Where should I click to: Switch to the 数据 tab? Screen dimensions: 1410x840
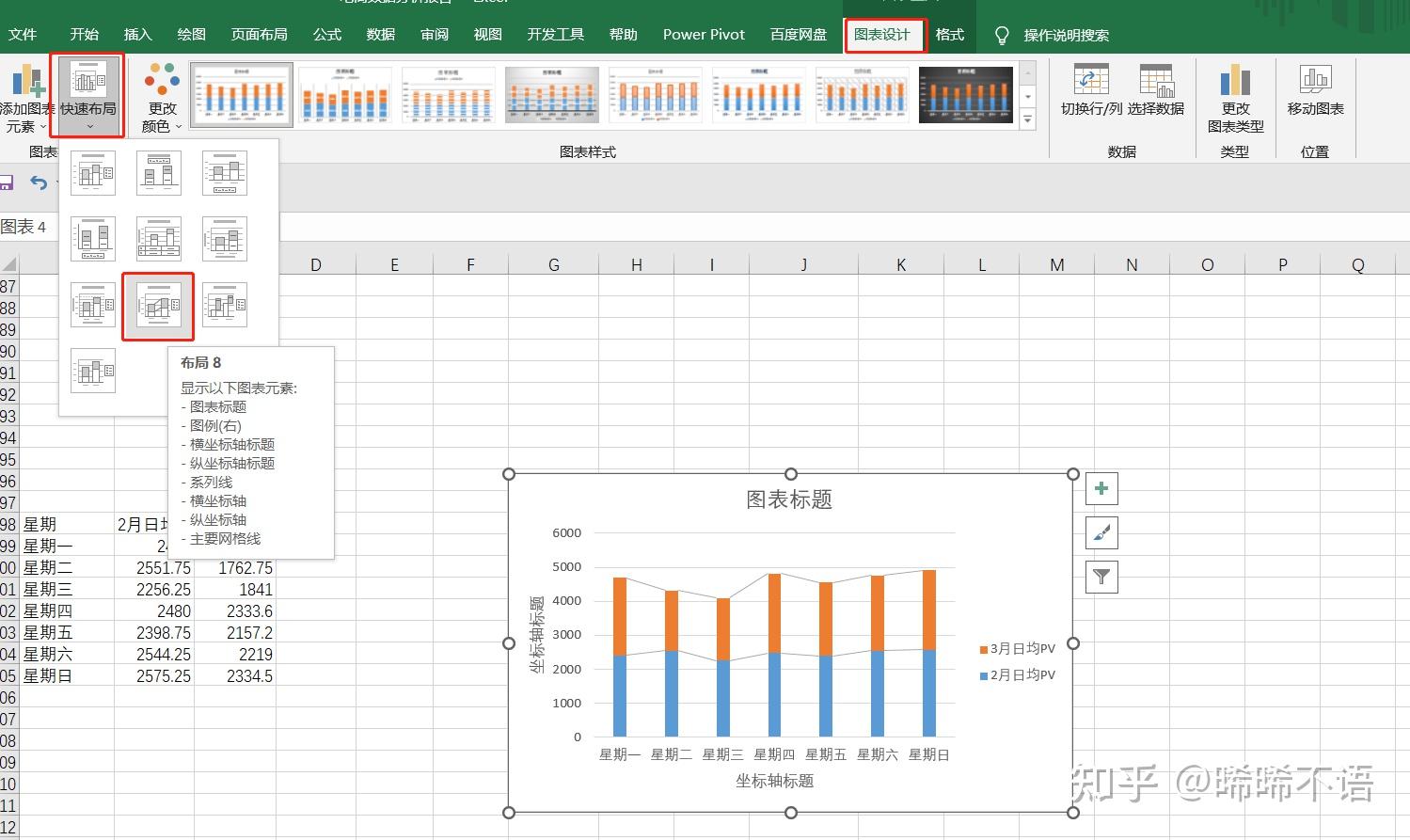pos(381,35)
